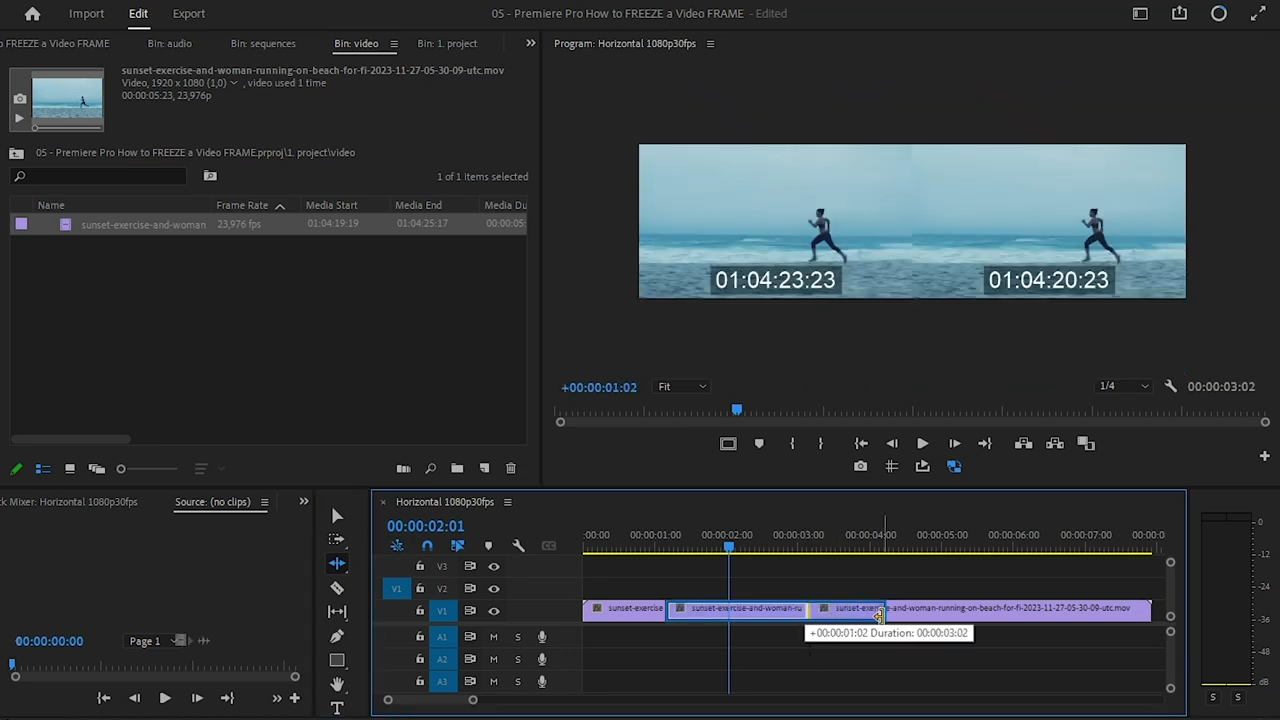Select the Pen tool in the timeline tools
This screenshot has height=720, width=1280.
coord(337,636)
